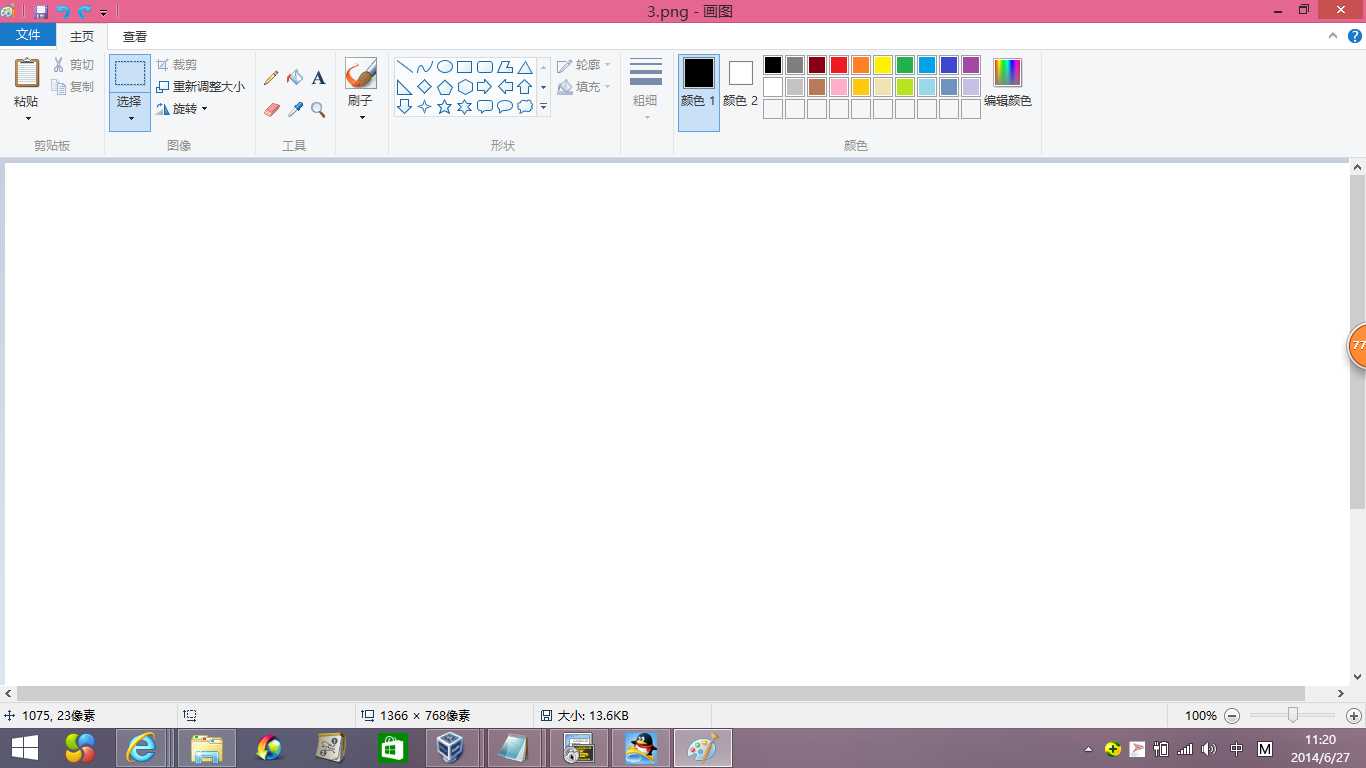Choose the straight Line shape
Image resolution: width=1366 pixels, height=768 pixels.
tap(404, 67)
